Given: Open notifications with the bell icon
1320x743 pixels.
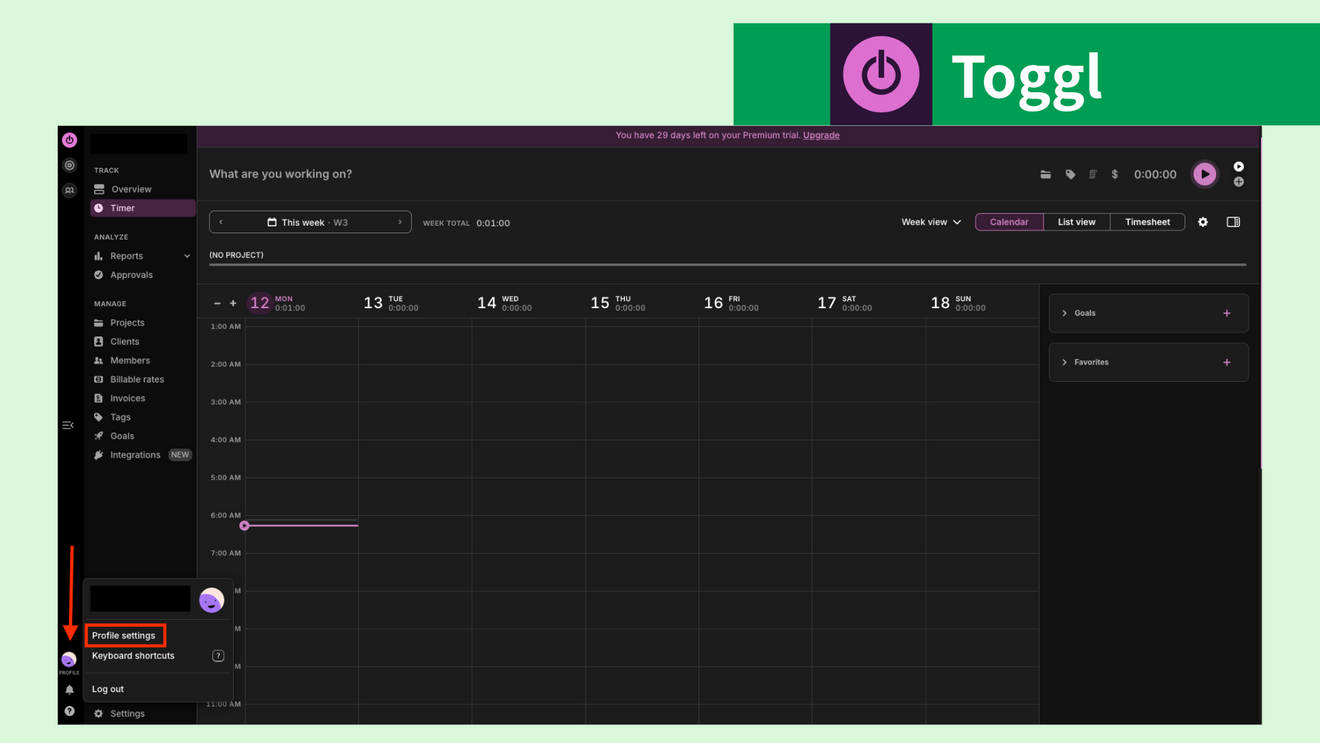Looking at the screenshot, I should click(69, 689).
